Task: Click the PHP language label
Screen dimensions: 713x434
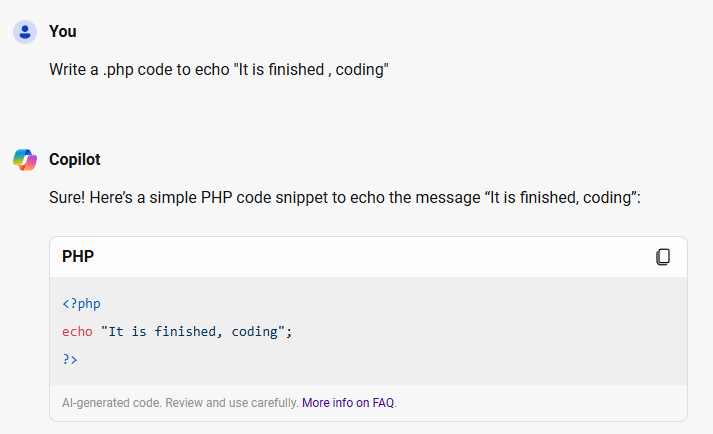Action: (78, 257)
